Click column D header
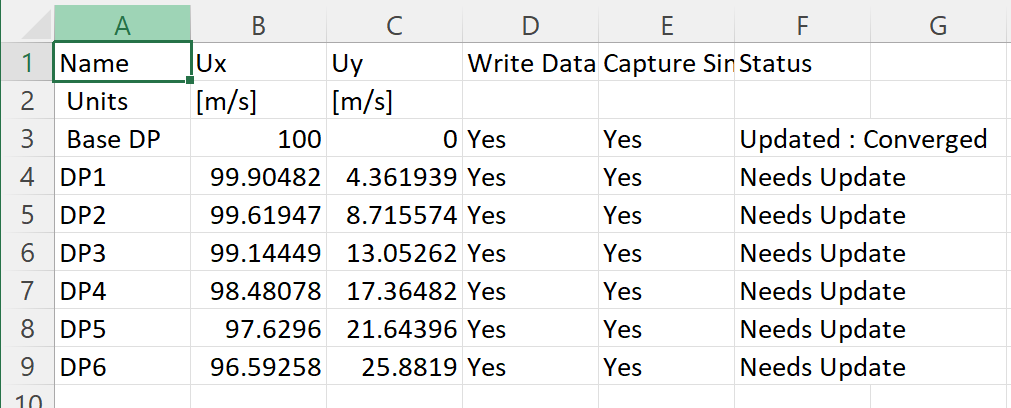 point(530,23)
